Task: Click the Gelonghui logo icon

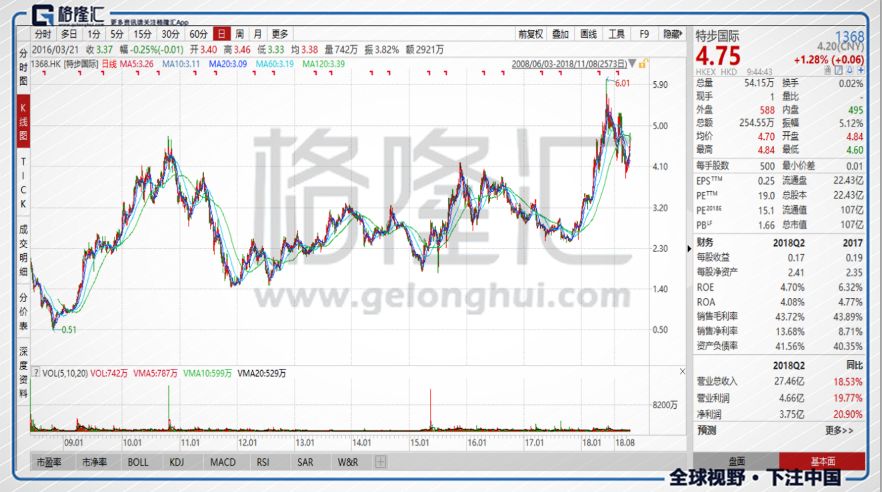Action: tap(43, 15)
